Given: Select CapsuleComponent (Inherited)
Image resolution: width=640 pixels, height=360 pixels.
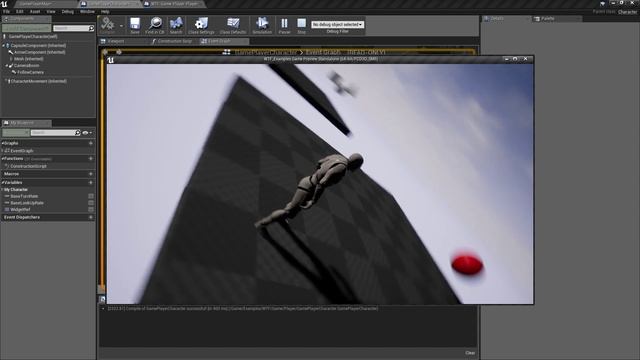Looking at the screenshot, I should pos(38,46).
